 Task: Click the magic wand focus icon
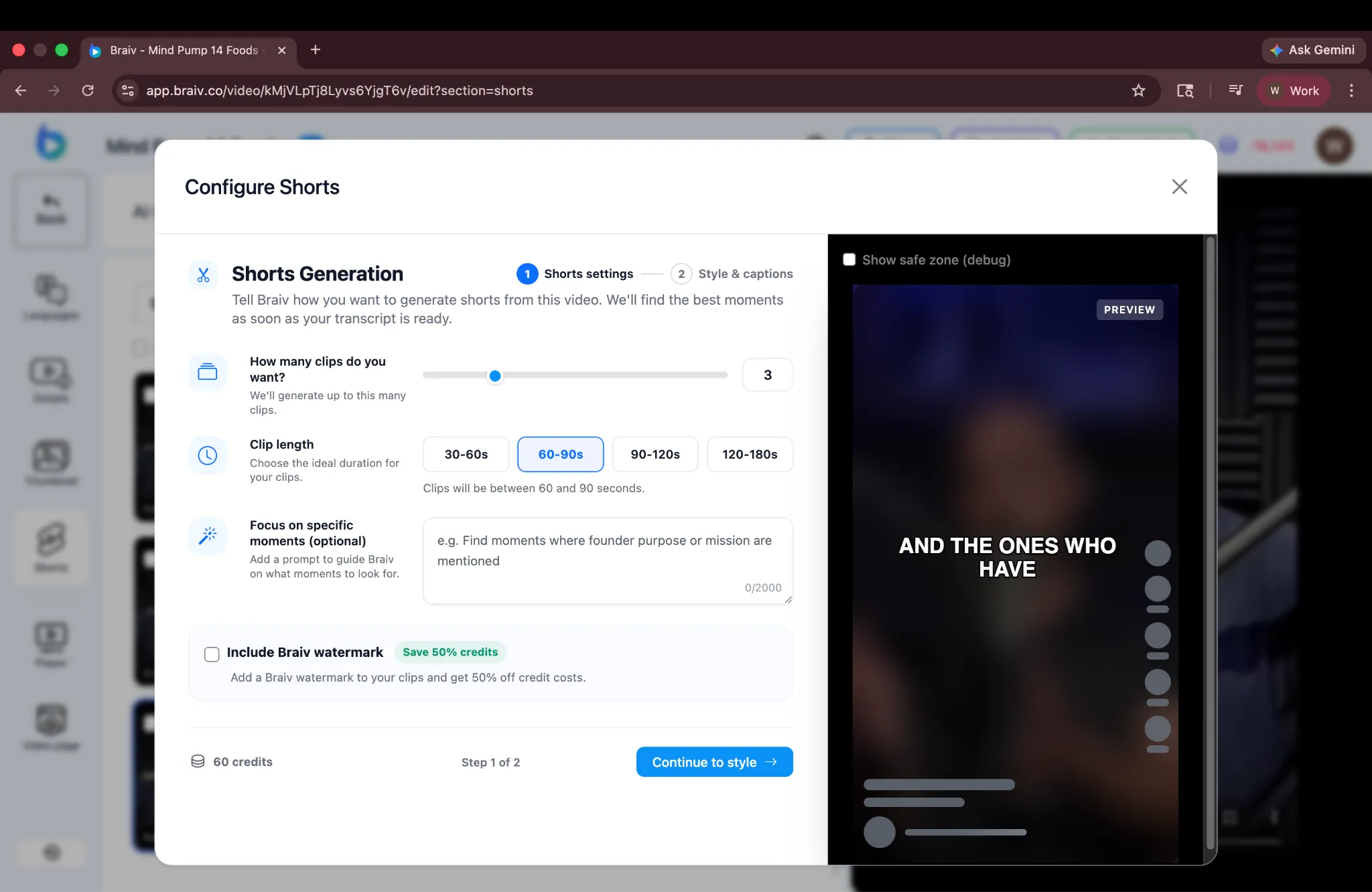(x=208, y=536)
